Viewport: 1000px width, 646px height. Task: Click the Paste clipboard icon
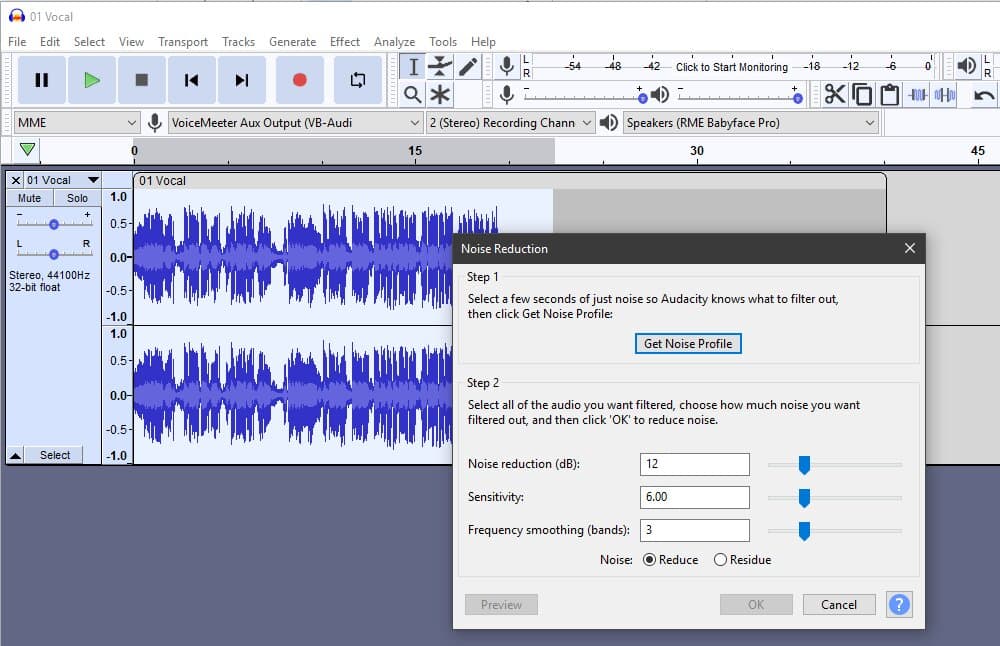[890, 94]
